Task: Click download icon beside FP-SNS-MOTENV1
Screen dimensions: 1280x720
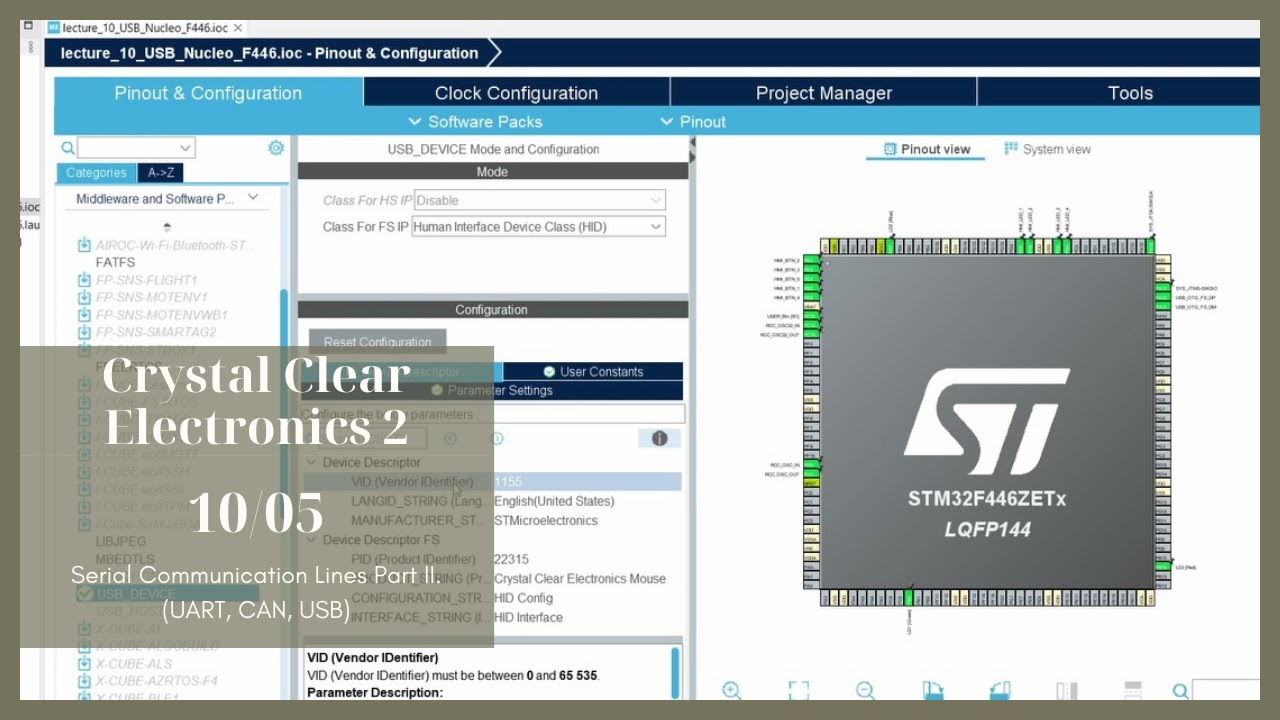Action: (84, 297)
